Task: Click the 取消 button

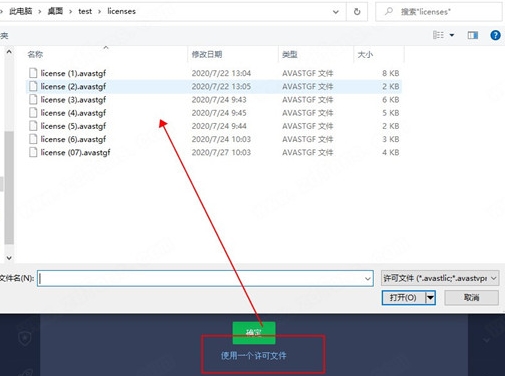Action: (x=472, y=297)
